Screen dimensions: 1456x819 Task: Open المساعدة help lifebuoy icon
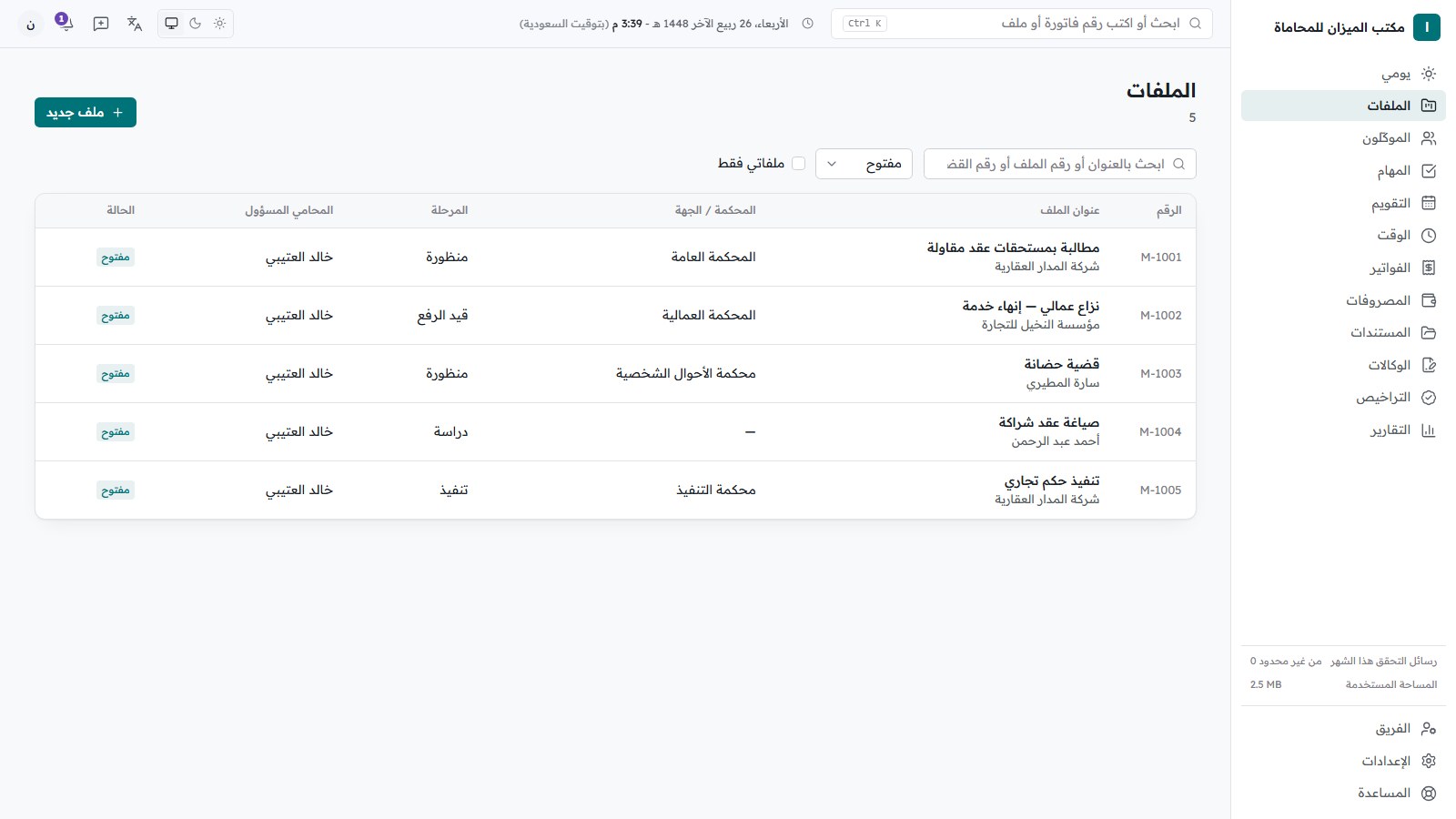pos(1429,794)
